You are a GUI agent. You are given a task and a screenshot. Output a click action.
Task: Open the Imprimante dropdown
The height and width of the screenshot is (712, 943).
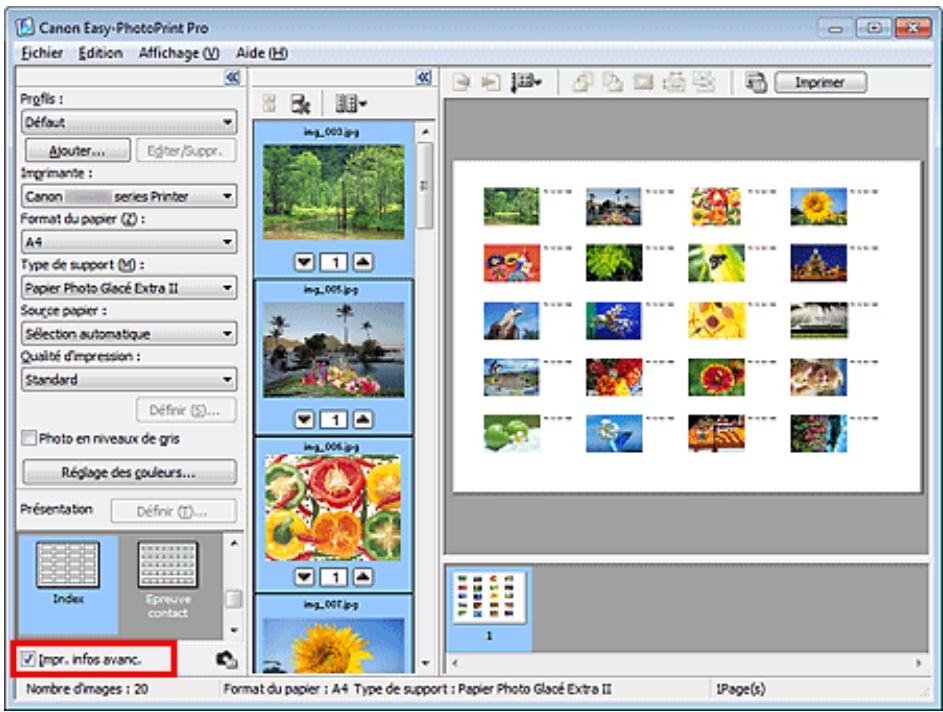pos(129,196)
